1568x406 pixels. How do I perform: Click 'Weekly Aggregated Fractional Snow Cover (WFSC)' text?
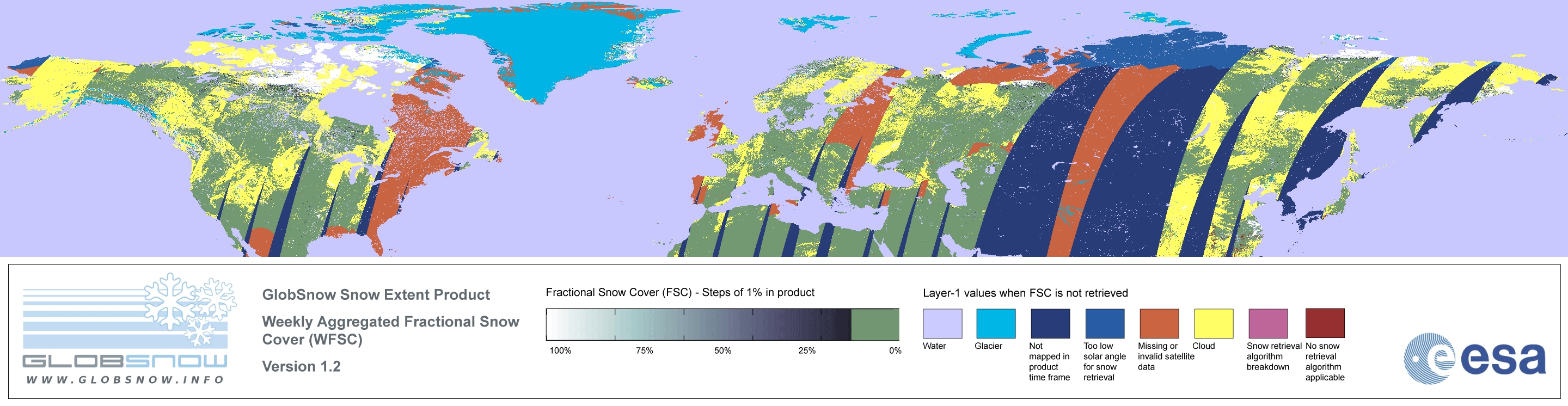pyautogui.click(x=390, y=330)
